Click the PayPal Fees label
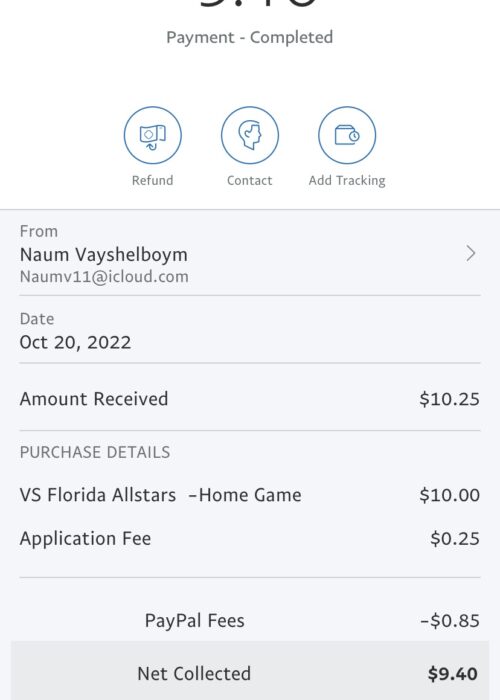This screenshot has width=500, height=700. click(x=195, y=621)
